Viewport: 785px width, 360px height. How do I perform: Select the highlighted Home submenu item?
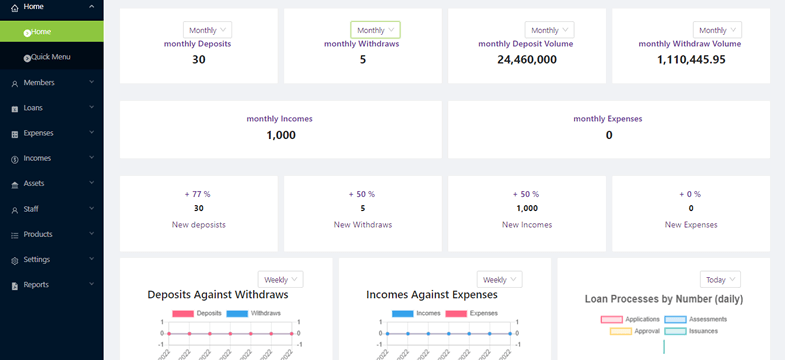52,32
